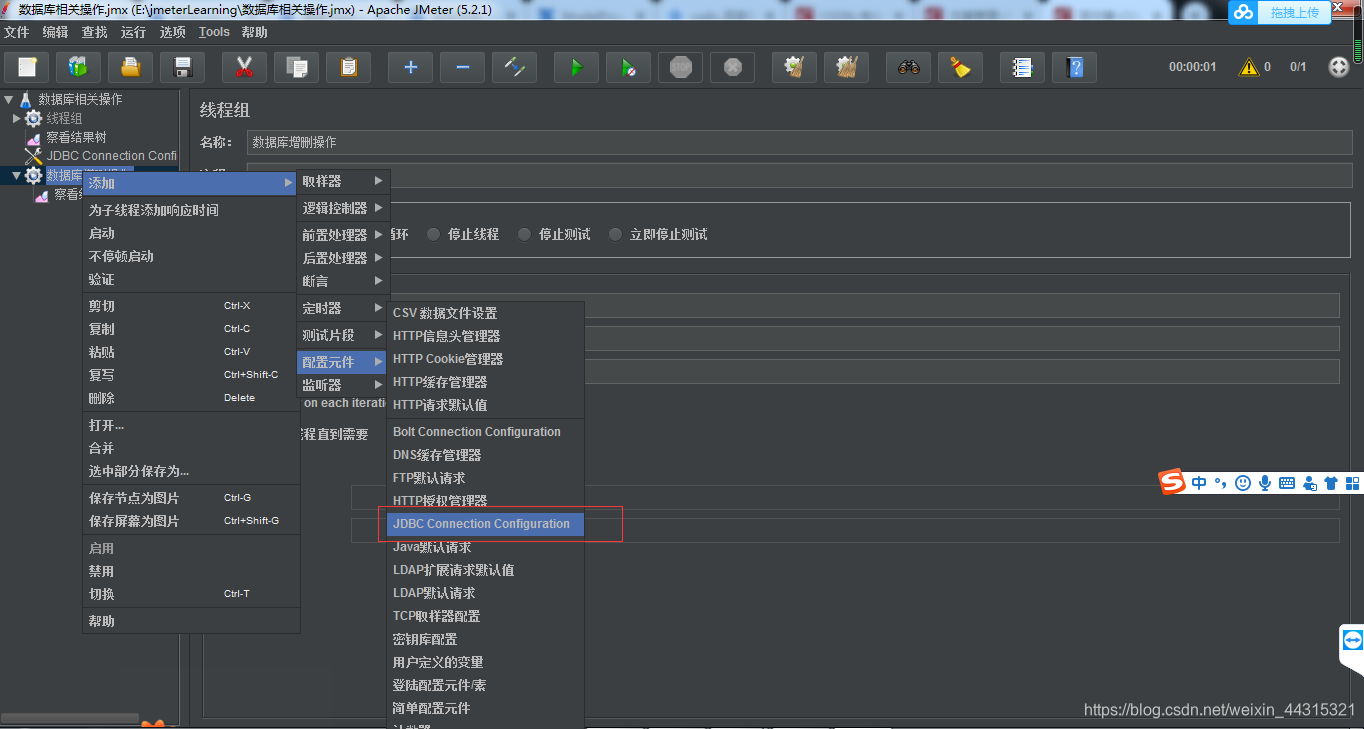
Task: Open the 断言 submenu
Action: pyautogui.click(x=343, y=281)
